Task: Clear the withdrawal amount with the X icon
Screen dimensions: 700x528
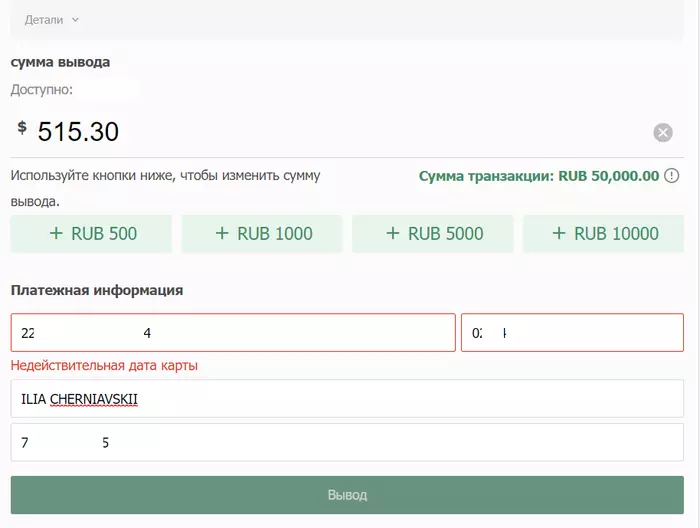Action: click(663, 133)
